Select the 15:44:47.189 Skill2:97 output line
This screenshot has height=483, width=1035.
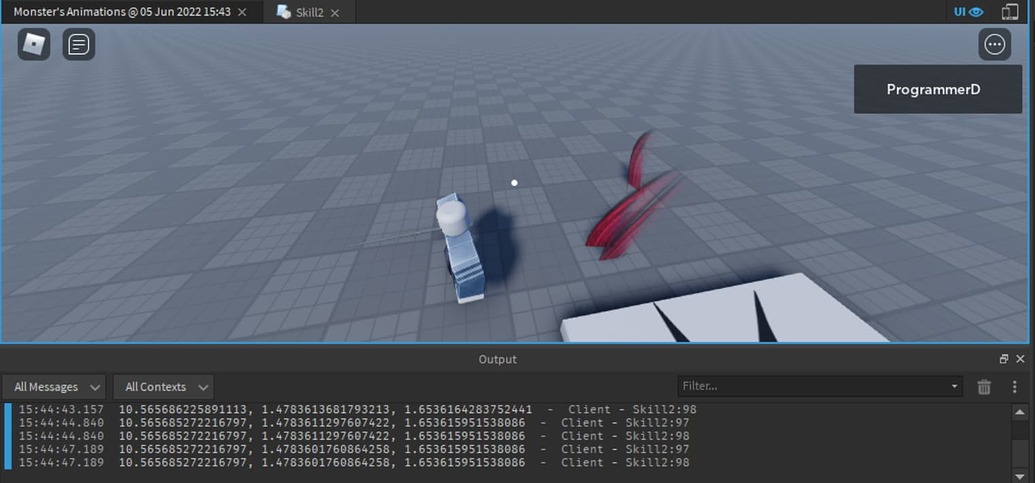coord(354,449)
